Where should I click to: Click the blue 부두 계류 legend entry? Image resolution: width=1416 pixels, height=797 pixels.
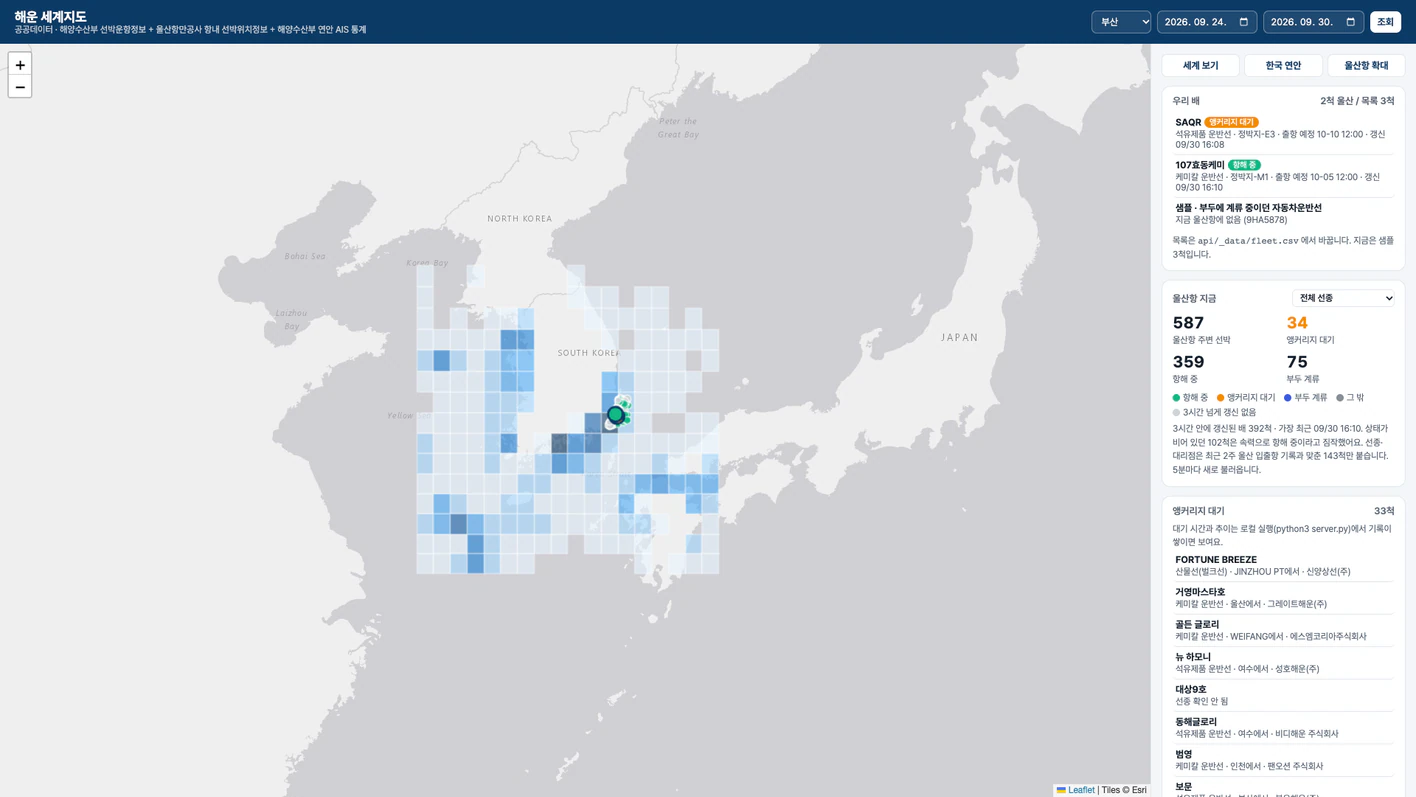click(1305, 398)
